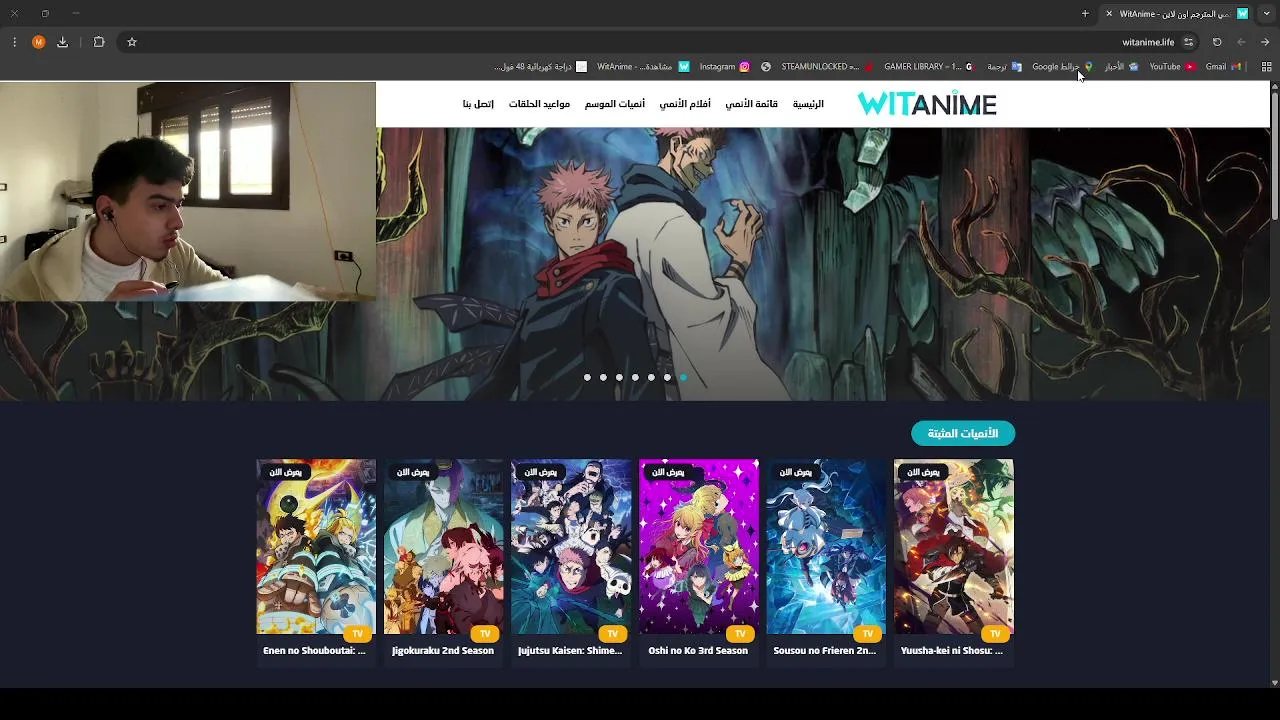Viewport: 1280px width, 720px height.
Task: Click the Enen no Shouboutai title link
Action: [314, 651]
